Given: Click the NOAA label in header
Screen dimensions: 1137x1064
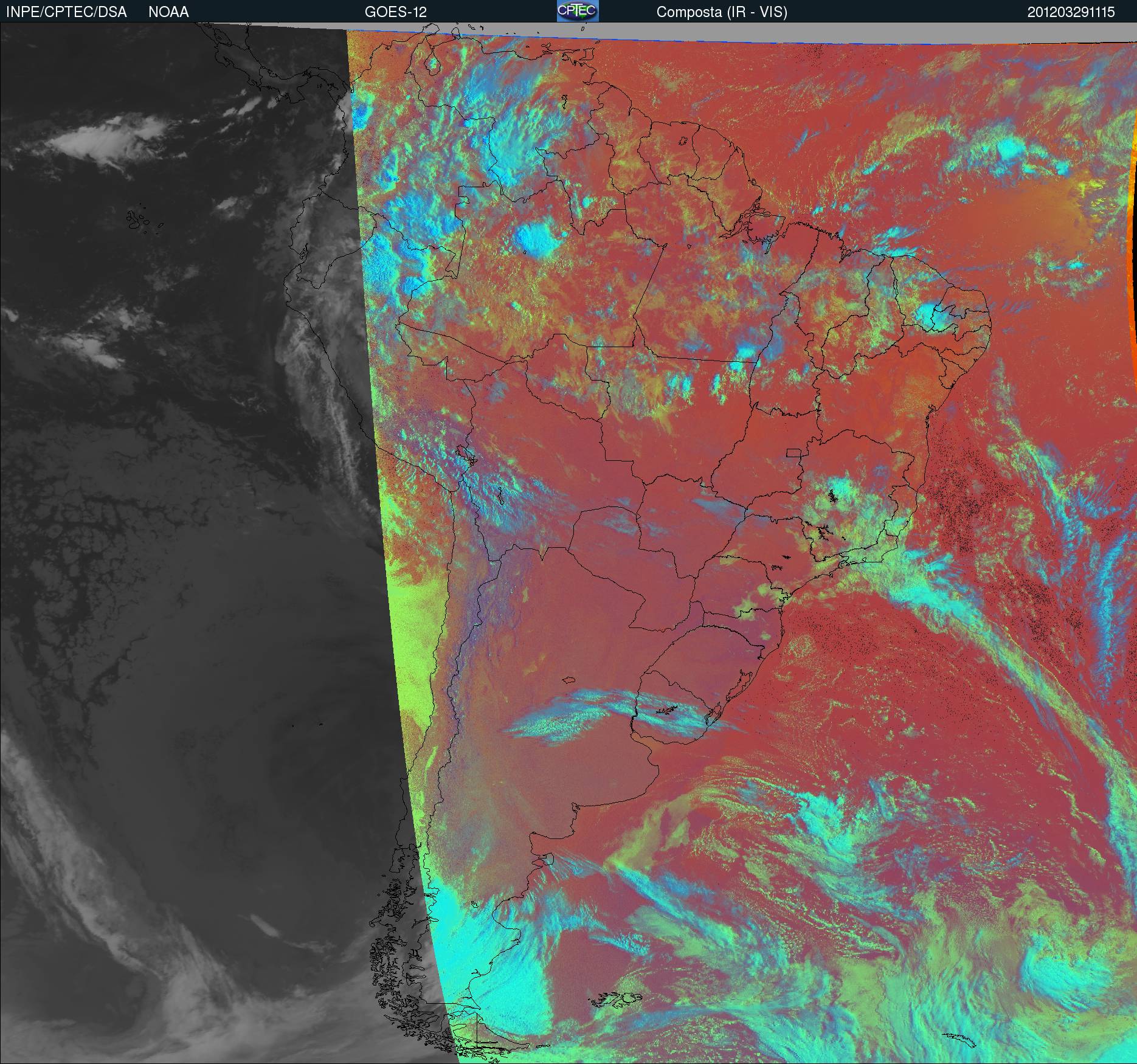Looking at the screenshot, I should click(168, 12).
